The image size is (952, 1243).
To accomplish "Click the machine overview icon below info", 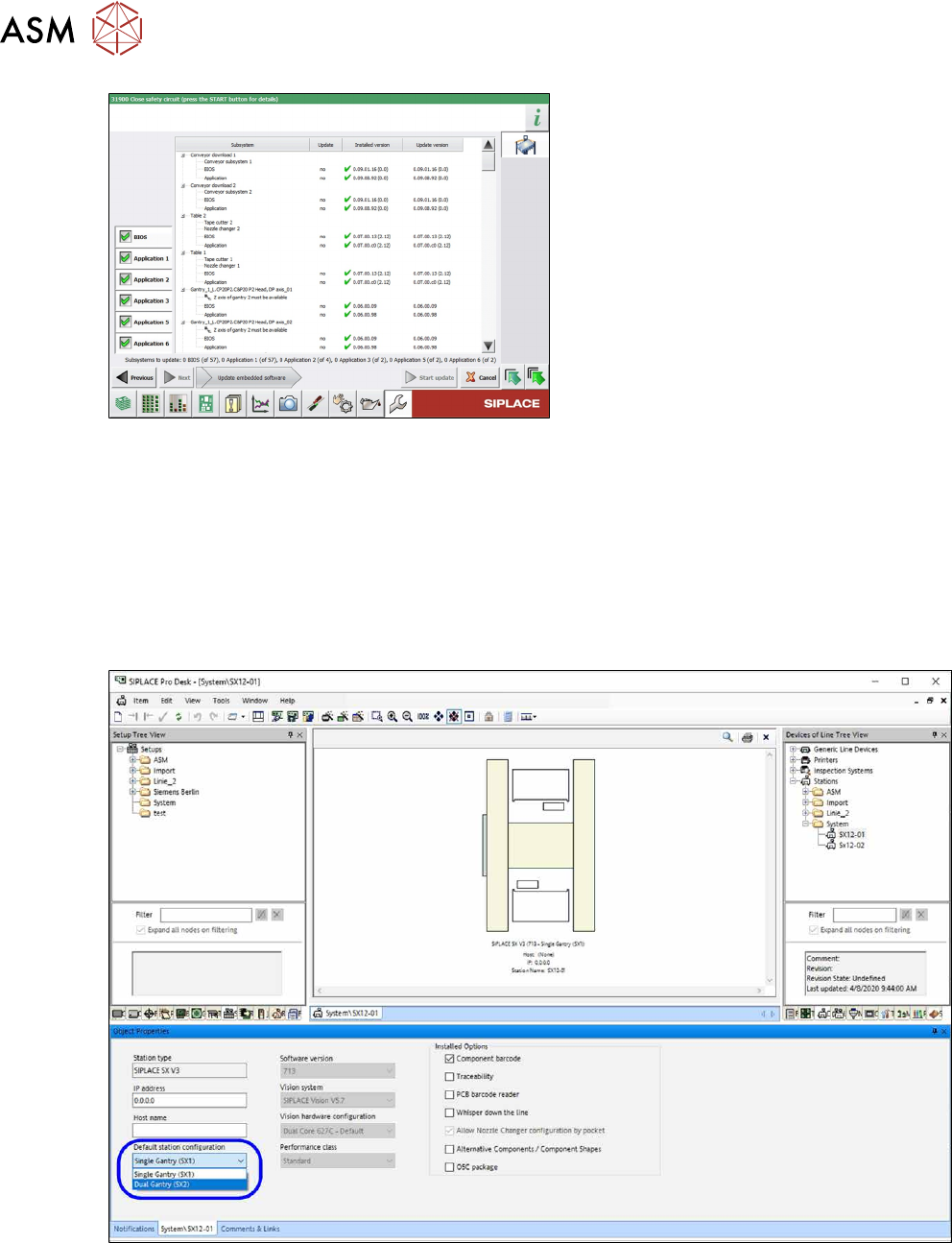I will coord(525,146).
